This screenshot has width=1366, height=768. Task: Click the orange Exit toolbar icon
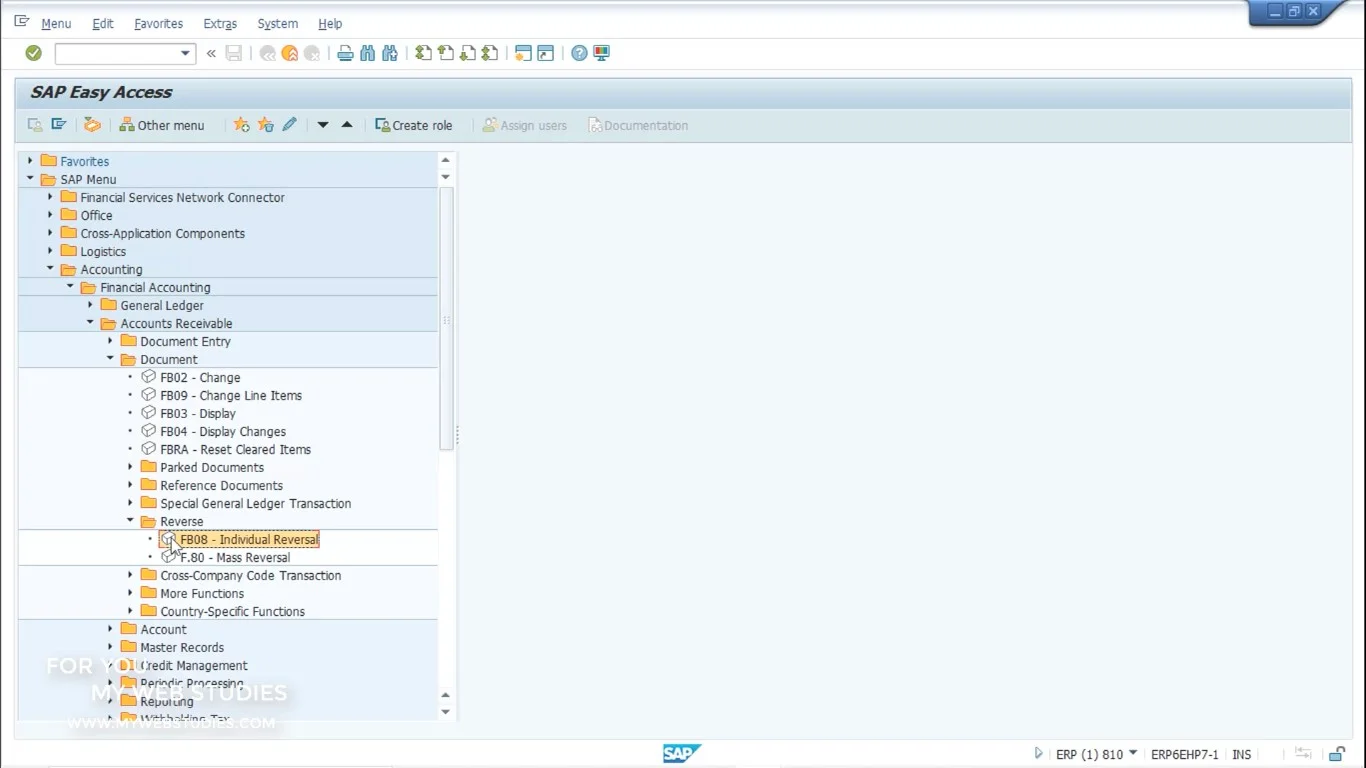(x=289, y=53)
